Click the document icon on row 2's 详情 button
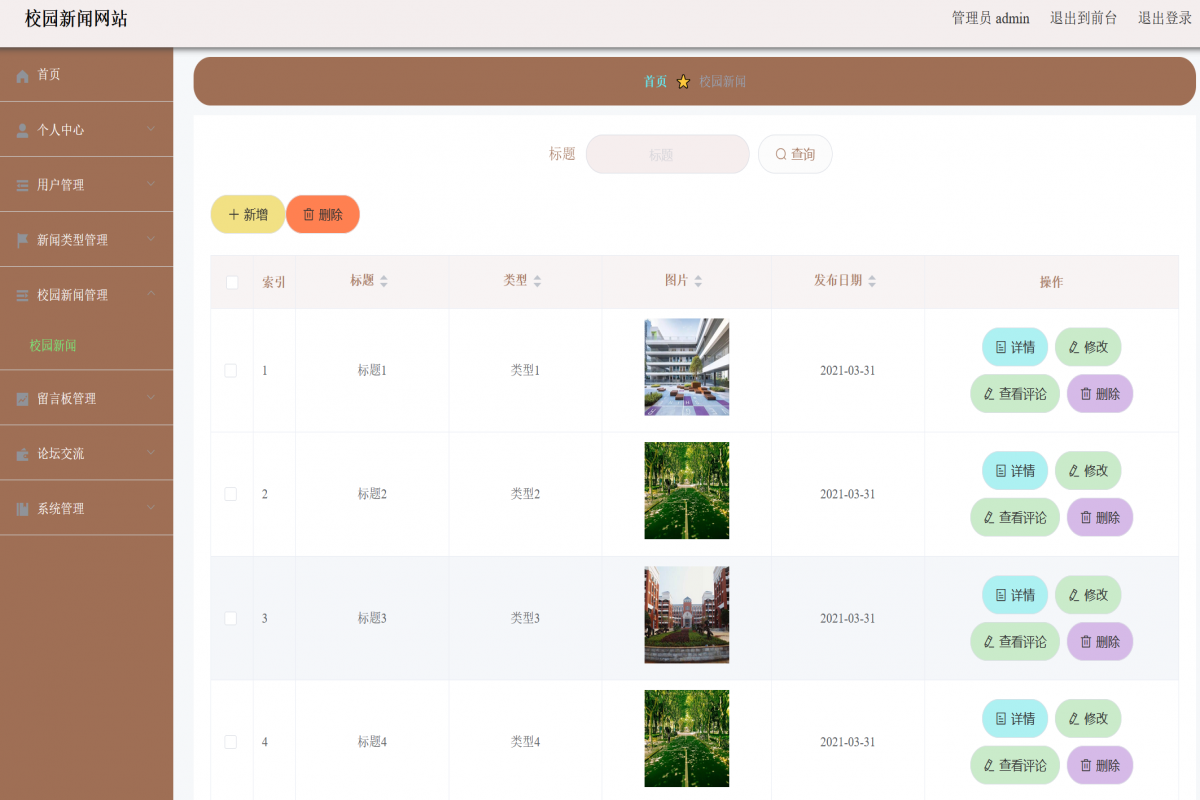Image resolution: width=1200 pixels, height=800 pixels. (x=999, y=470)
